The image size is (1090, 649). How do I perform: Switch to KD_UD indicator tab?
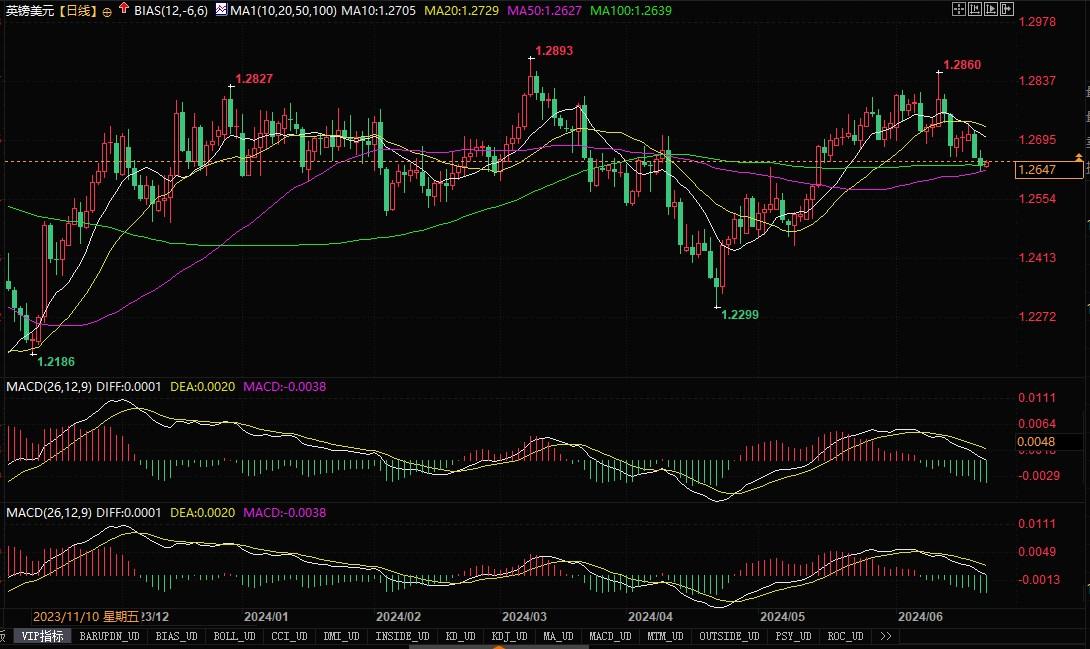pyautogui.click(x=460, y=636)
